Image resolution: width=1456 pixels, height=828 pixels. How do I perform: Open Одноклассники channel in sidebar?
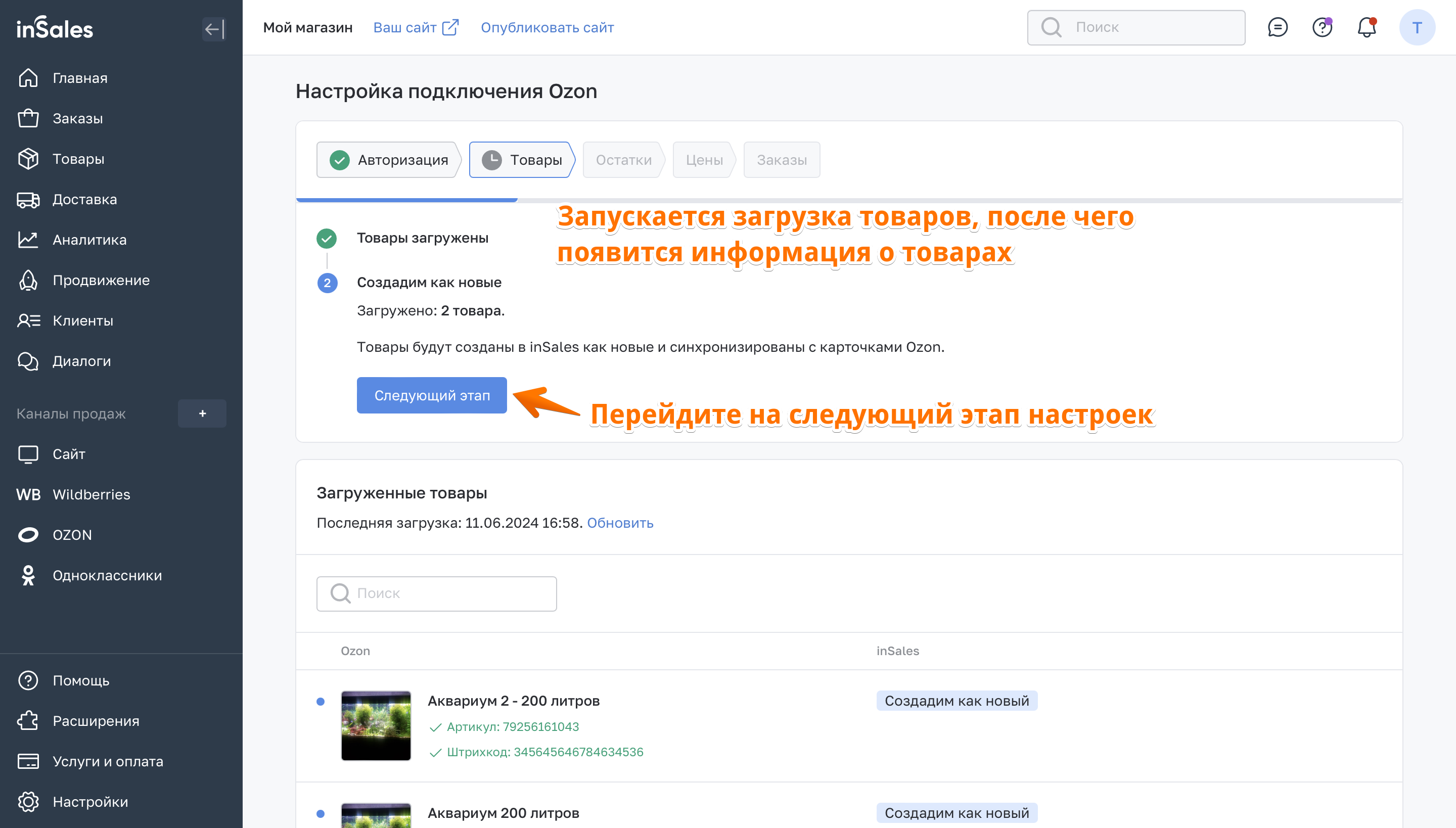[107, 575]
